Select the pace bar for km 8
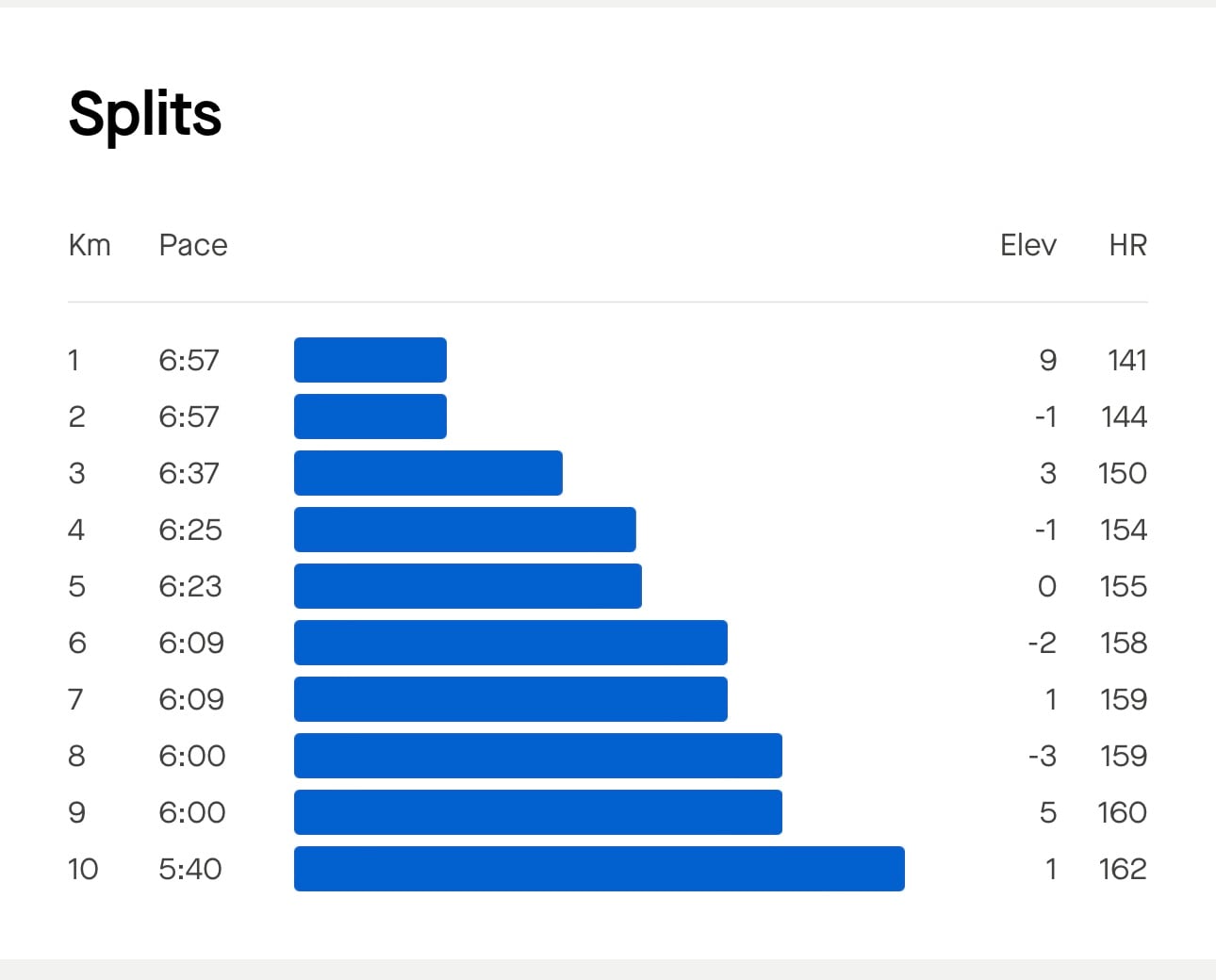Image resolution: width=1216 pixels, height=980 pixels. tap(538, 756)
